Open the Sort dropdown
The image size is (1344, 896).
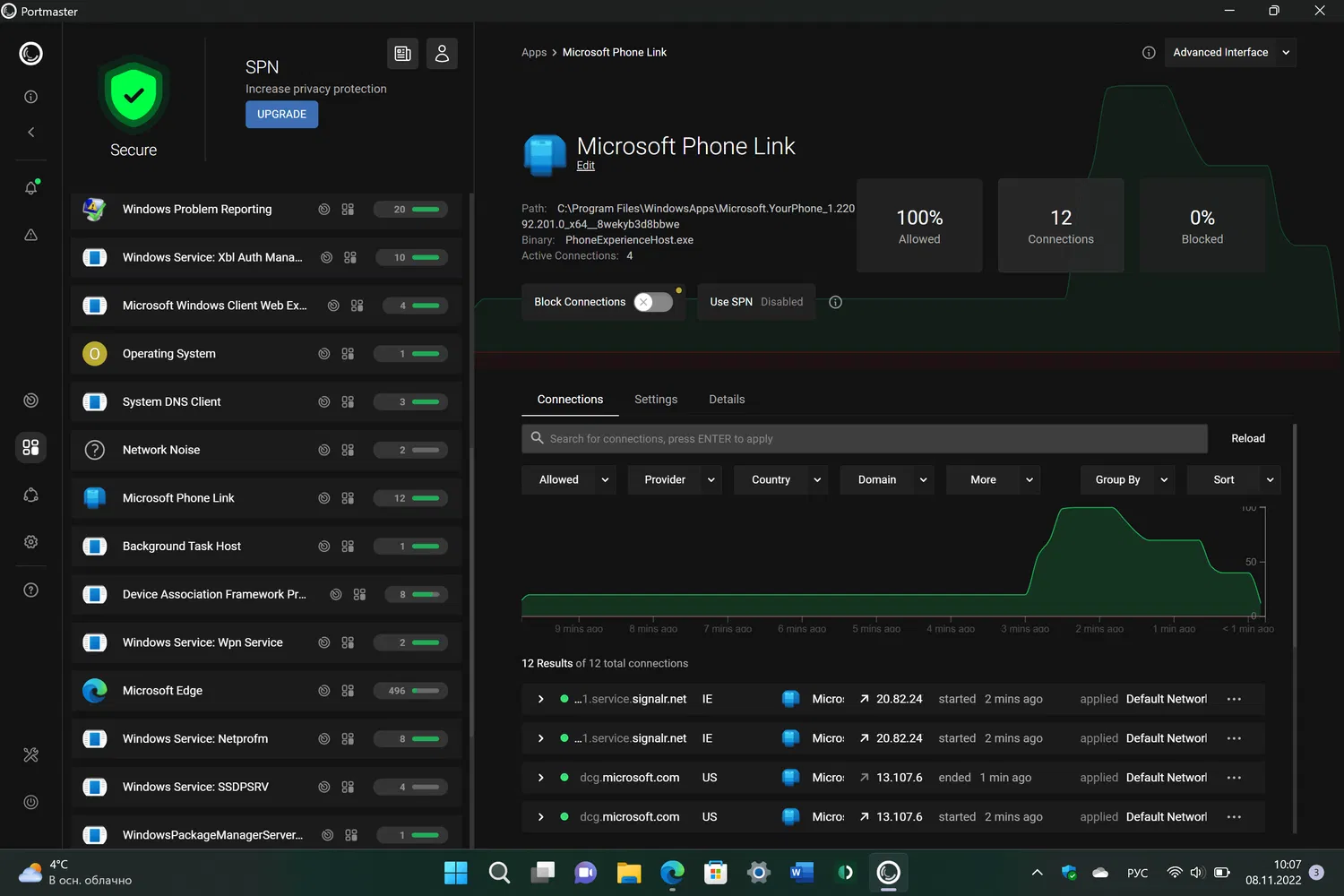(x=1234, y=479)
